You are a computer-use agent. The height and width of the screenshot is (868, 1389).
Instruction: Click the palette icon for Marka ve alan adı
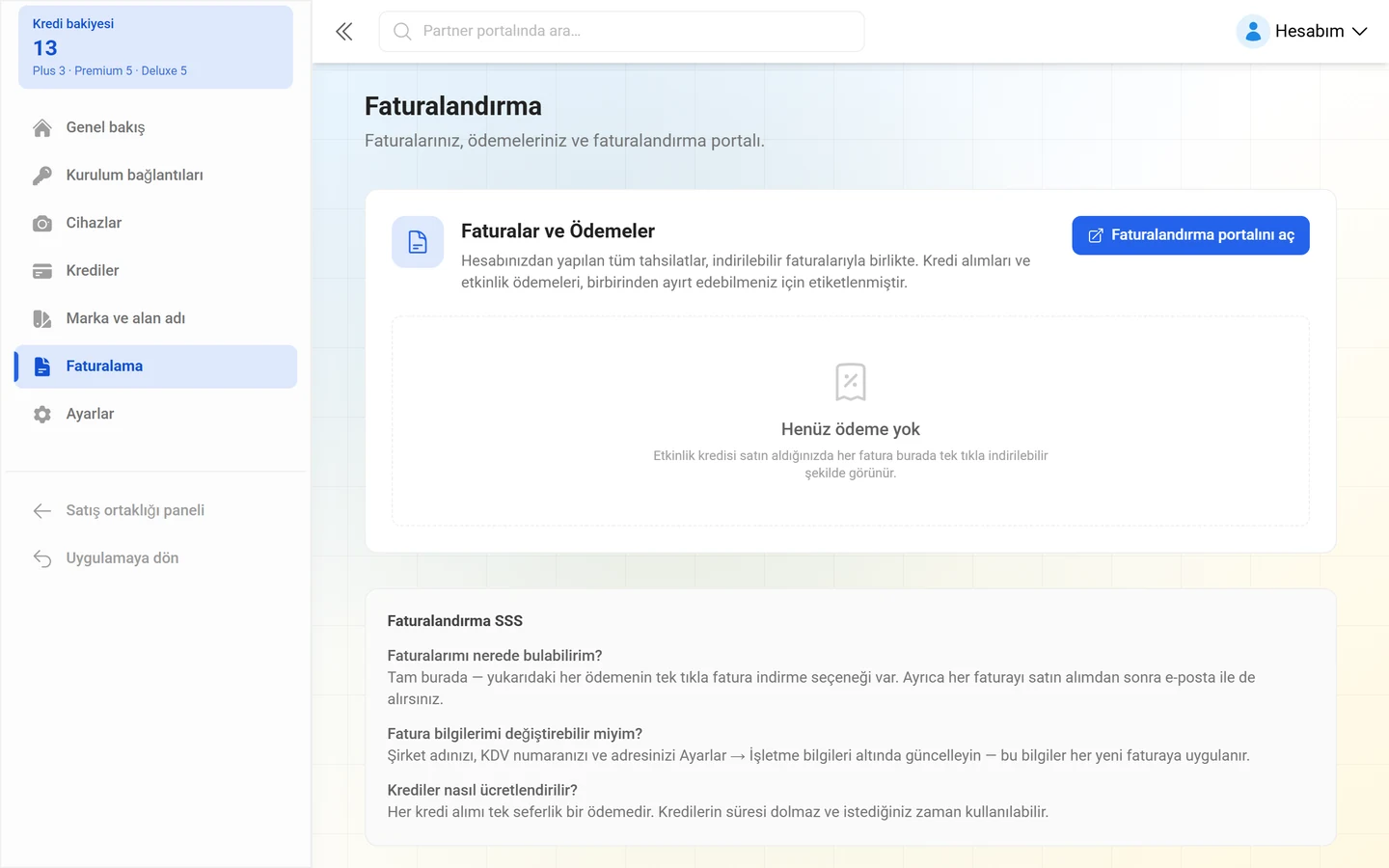[x=42, y=318]
